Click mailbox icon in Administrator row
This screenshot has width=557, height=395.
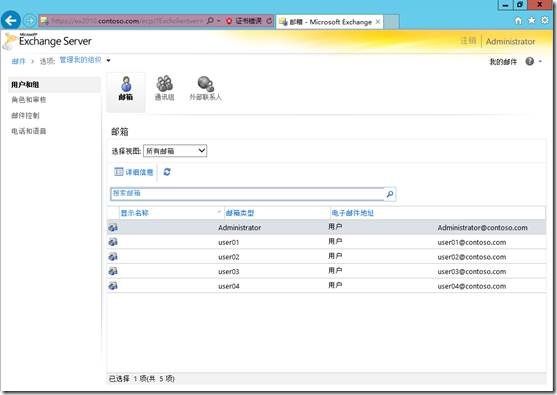tap(113, 228)
